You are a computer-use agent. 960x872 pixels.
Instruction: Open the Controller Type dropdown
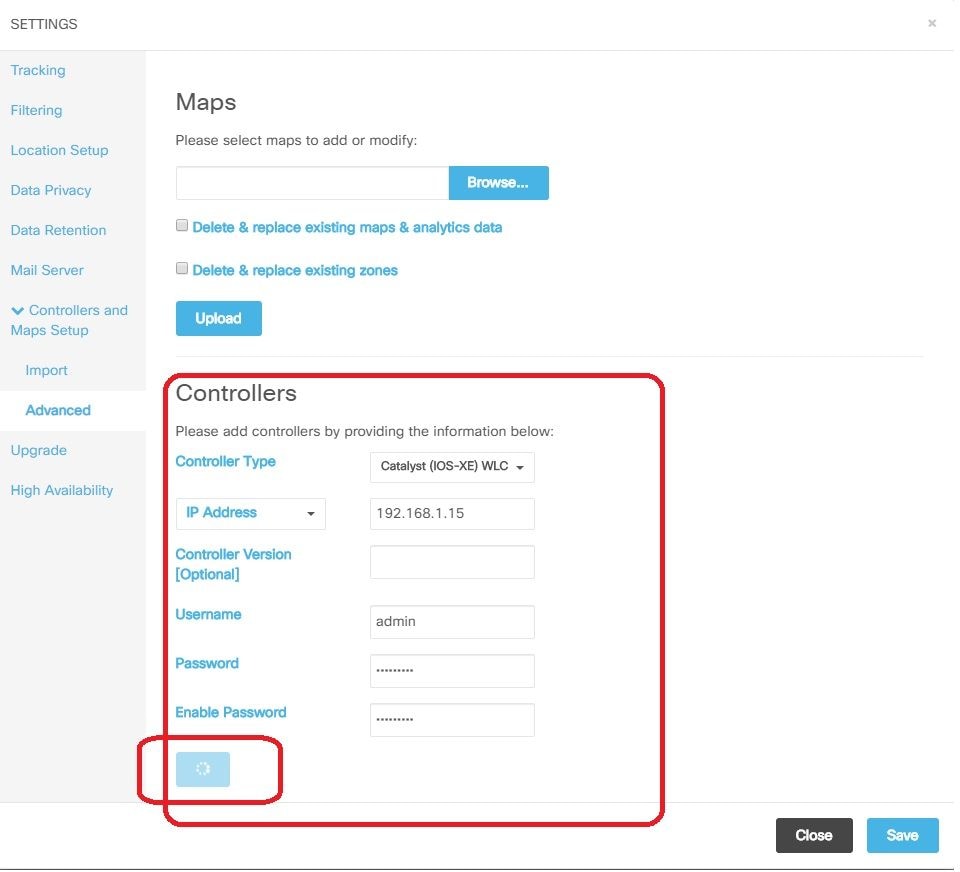click(452, 467)
